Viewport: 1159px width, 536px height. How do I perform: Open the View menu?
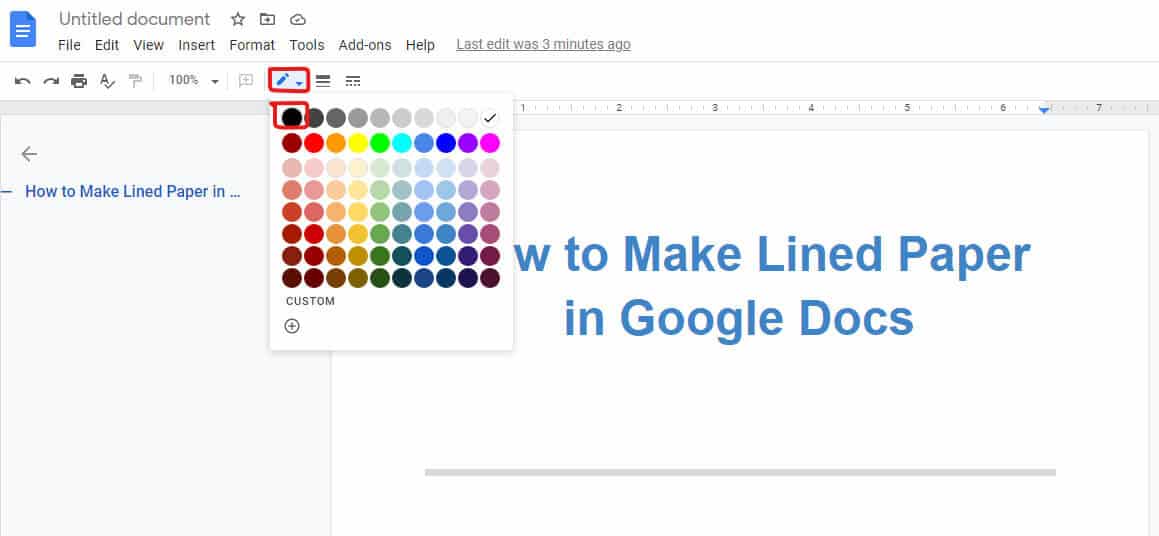[148, 45]
